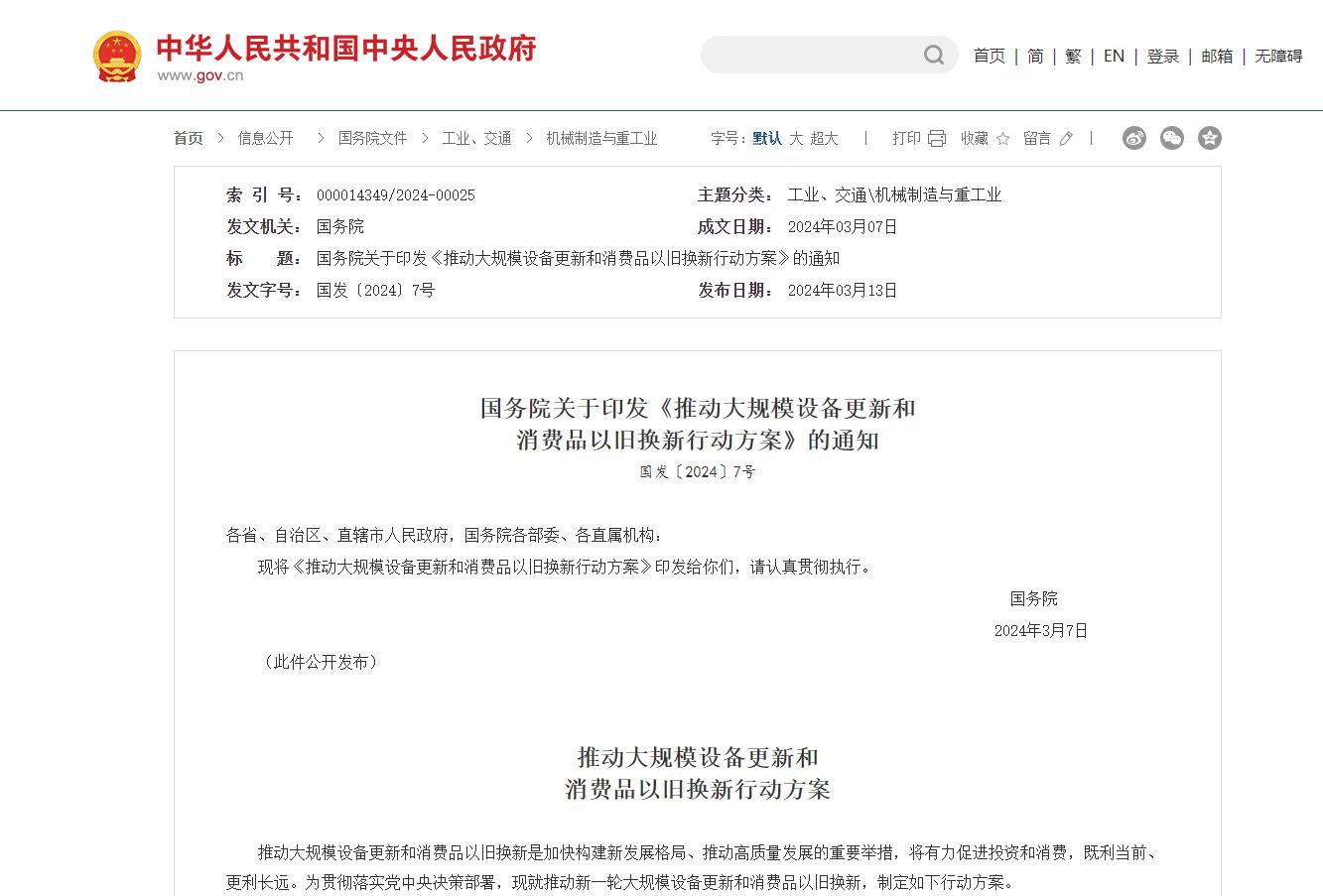Click the pencil icon next to 留言
This screenshot has width=1323, height=896.
pos(1065,138)
